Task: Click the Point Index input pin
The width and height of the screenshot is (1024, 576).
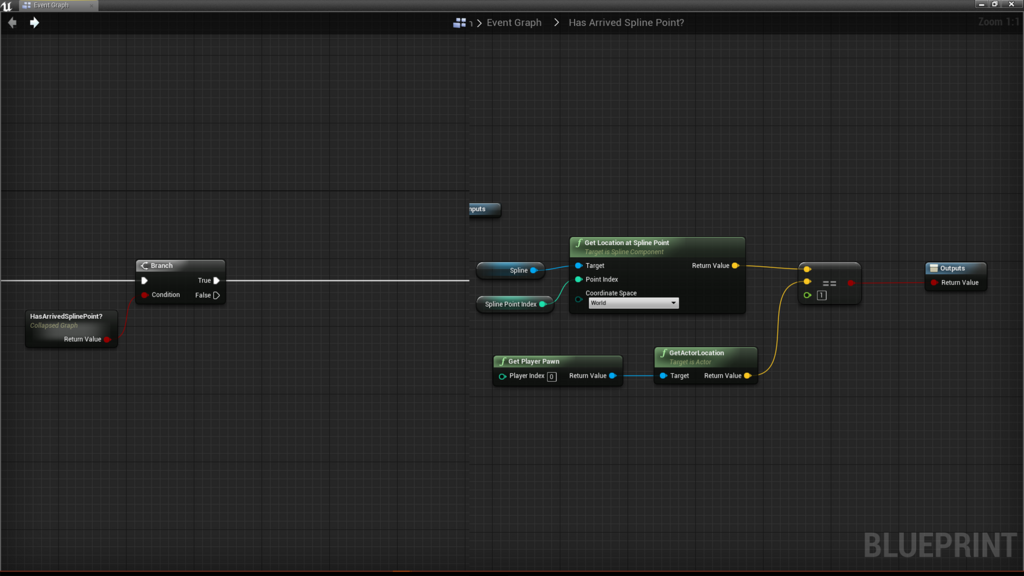Action: tap(579, 280)
